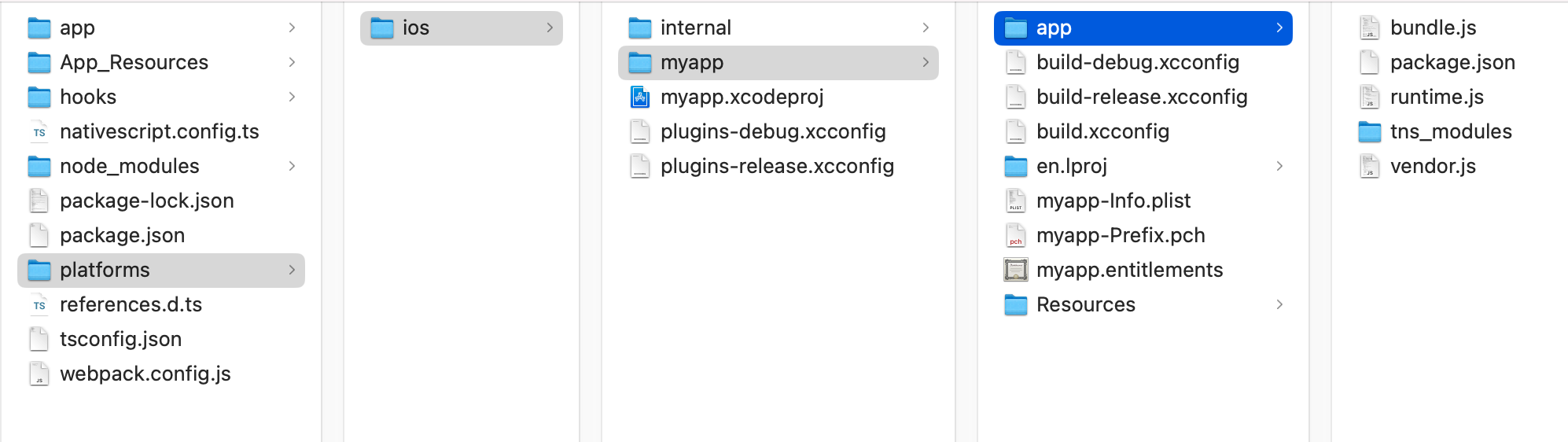Click the vendor.js file icon
Screen dimensions: 1568x442
pos(1370,167)
